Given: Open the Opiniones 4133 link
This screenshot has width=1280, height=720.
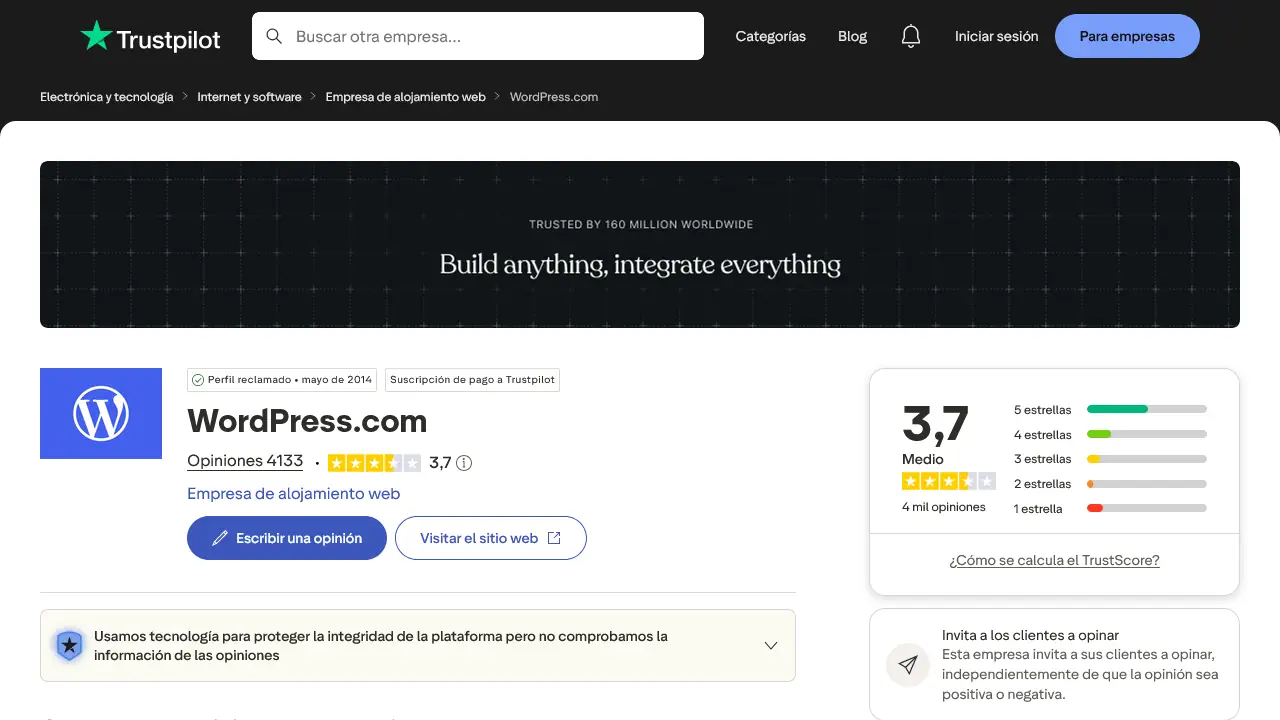Looking at the screenshot, I should (245, 461).
